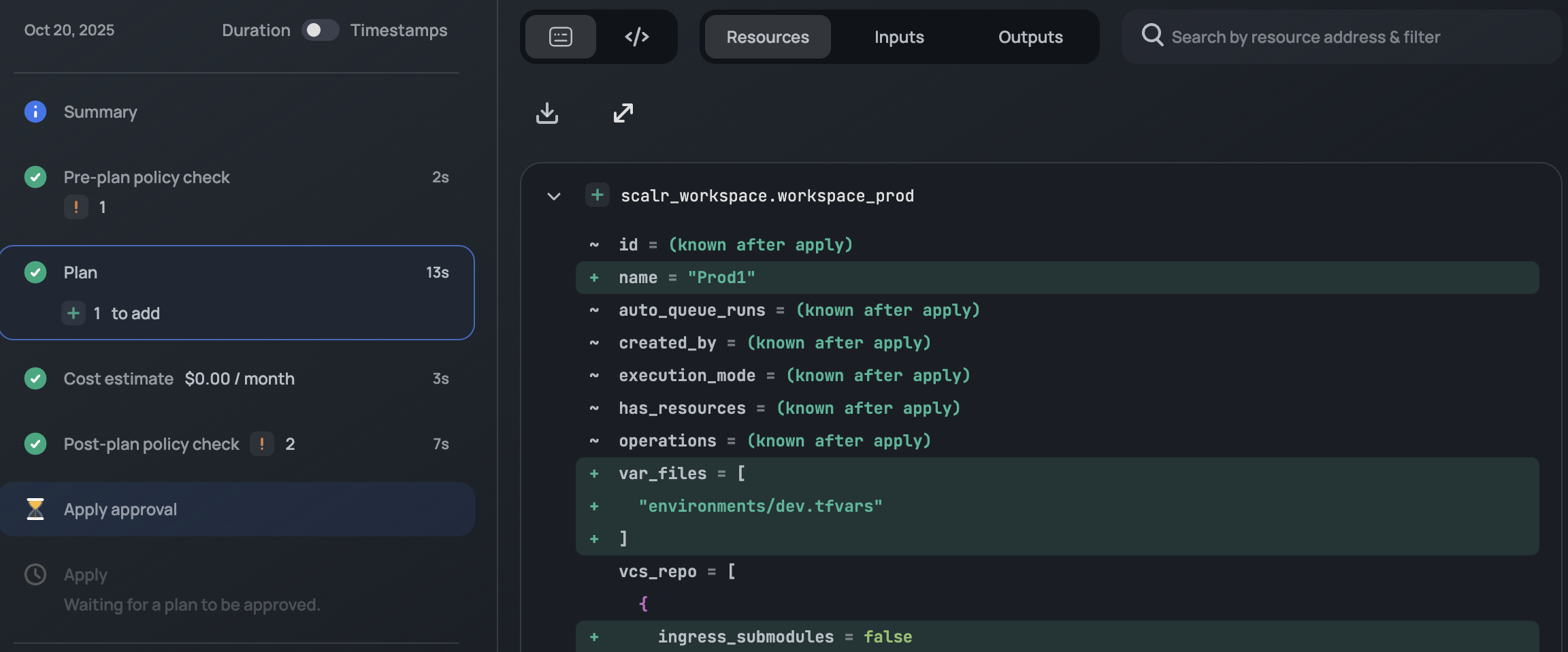This screenshot has width=1568, height=652.
Task: Click the Apply step clock icon
Action: click(x=35, y=574)
